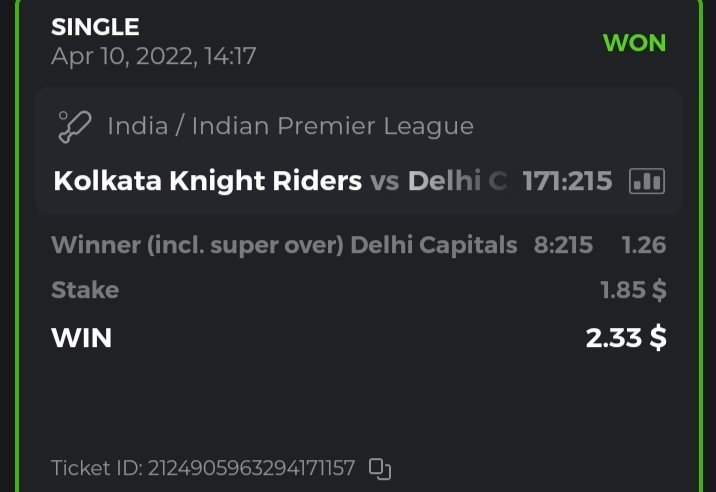
Task: Click the 8:215 score at bet time
Action: click(x=563, y=245)
